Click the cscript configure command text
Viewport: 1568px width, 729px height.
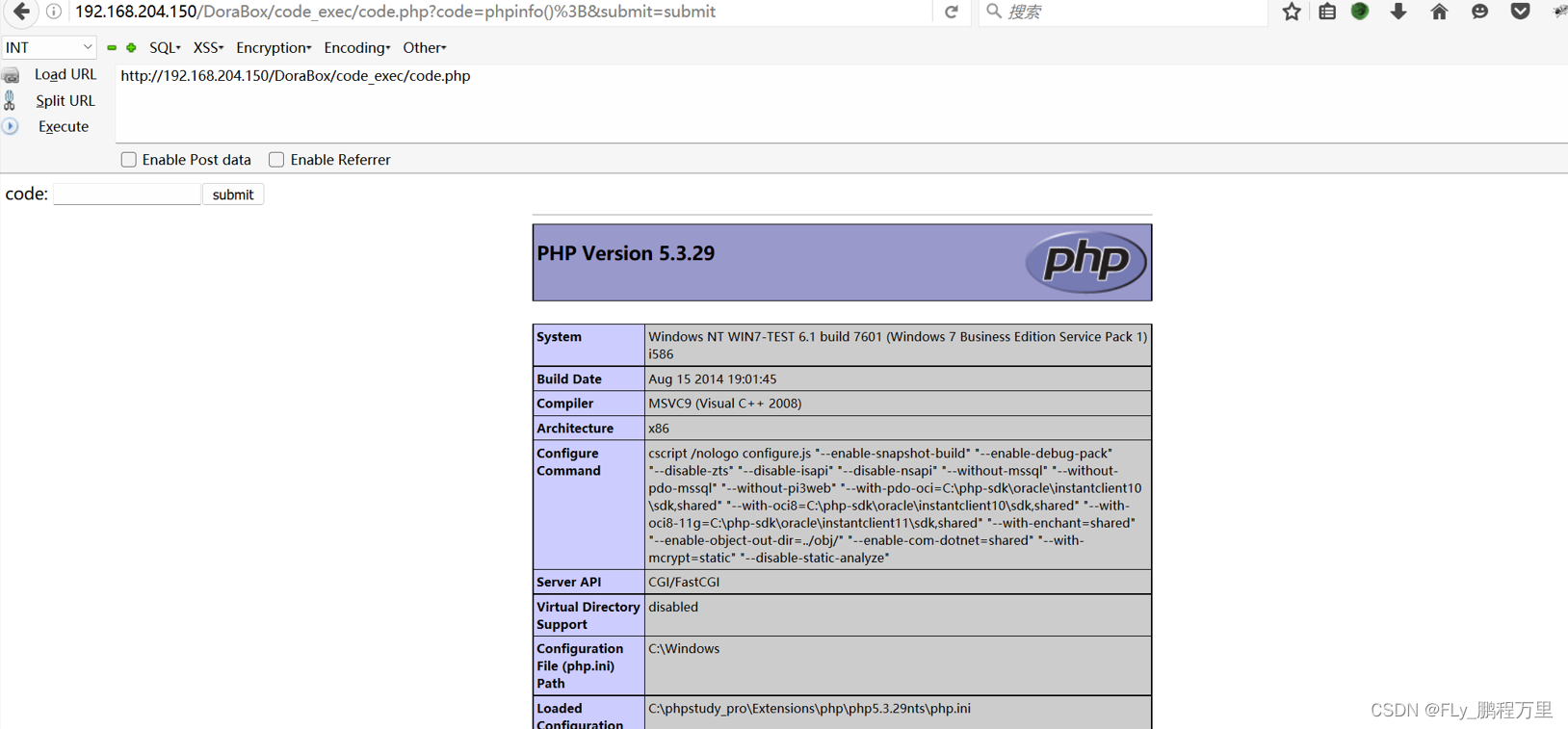tap(895, 506)
